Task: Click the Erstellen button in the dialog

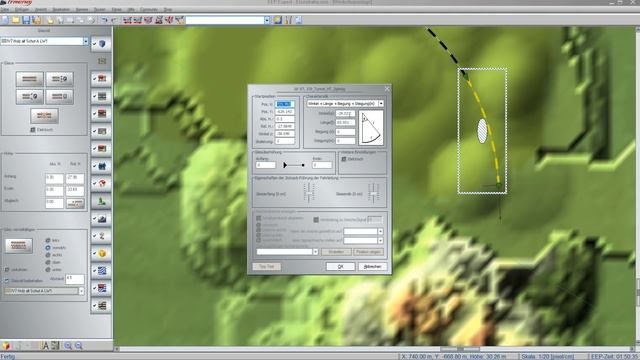Action: (336, 252)
